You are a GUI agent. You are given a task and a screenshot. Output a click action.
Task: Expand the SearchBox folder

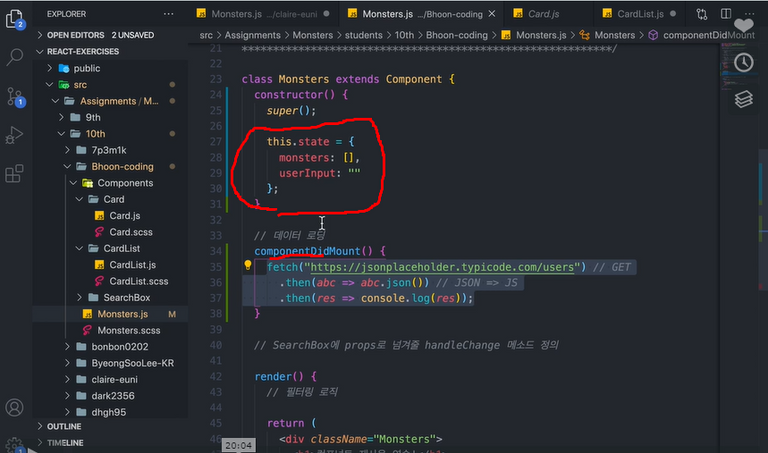click(x=110, y=298)
